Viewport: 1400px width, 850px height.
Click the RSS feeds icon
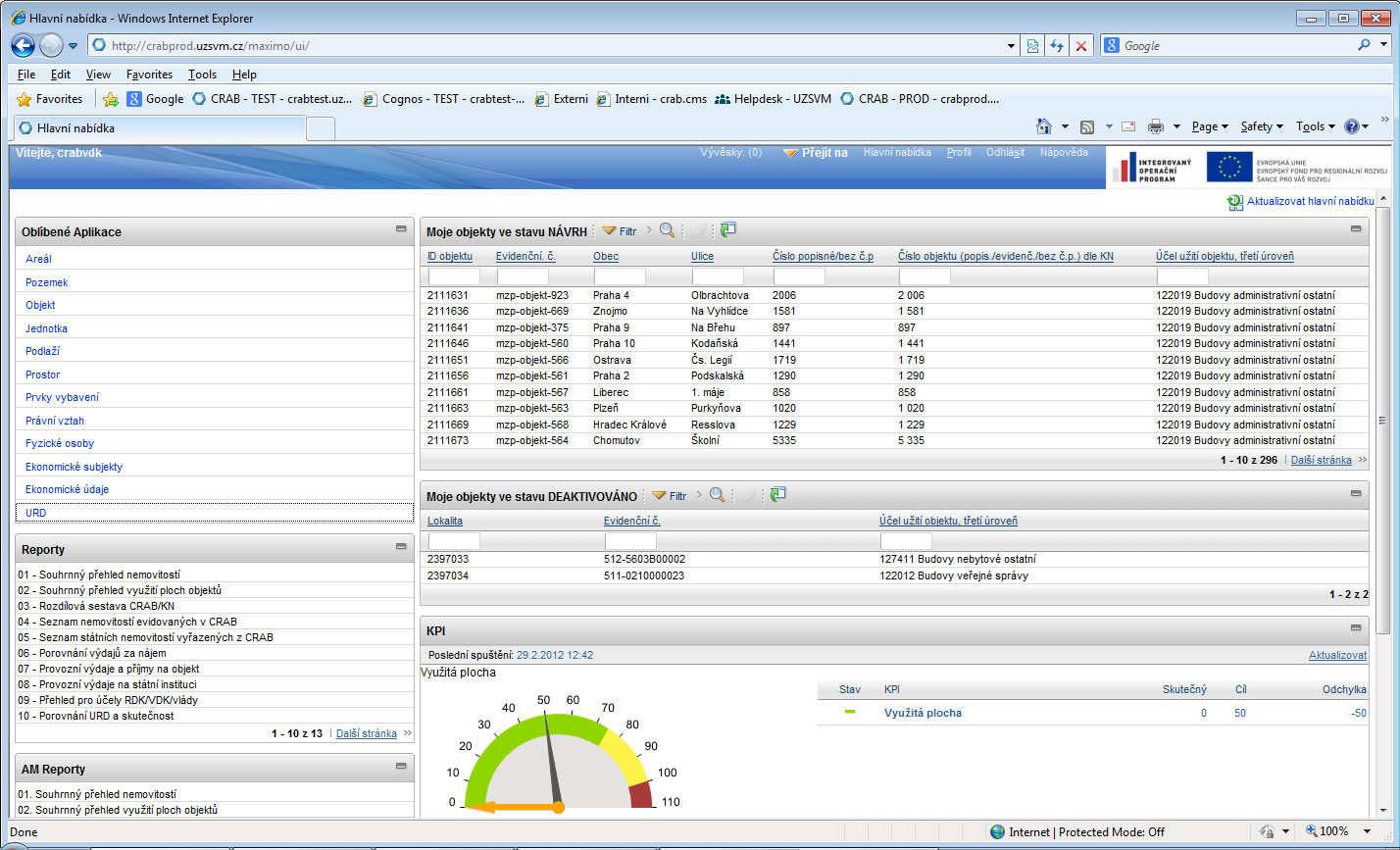[1087, 126]
